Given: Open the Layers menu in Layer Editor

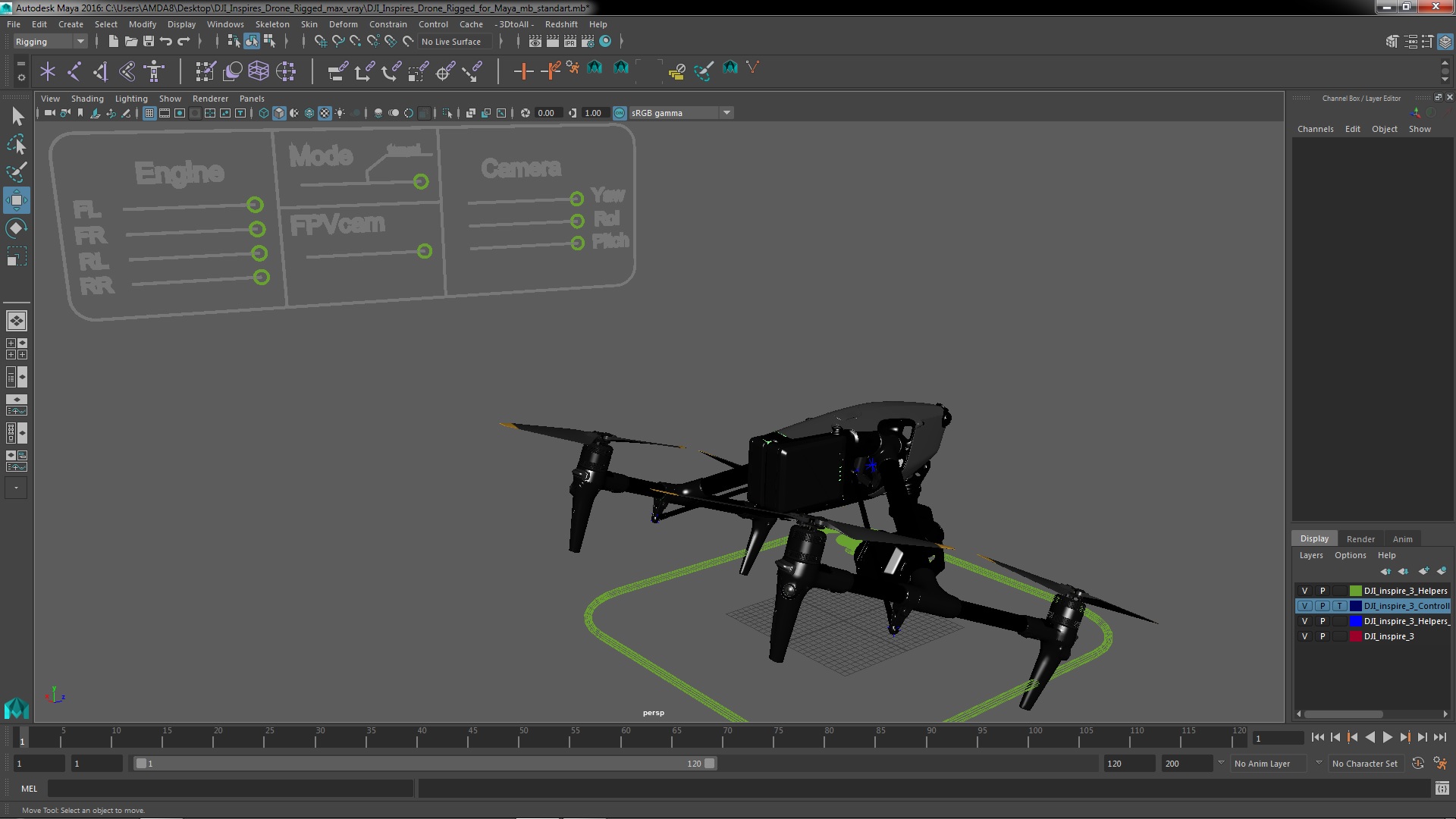Looking at the screenshot, I should (x=1310, y=555).
